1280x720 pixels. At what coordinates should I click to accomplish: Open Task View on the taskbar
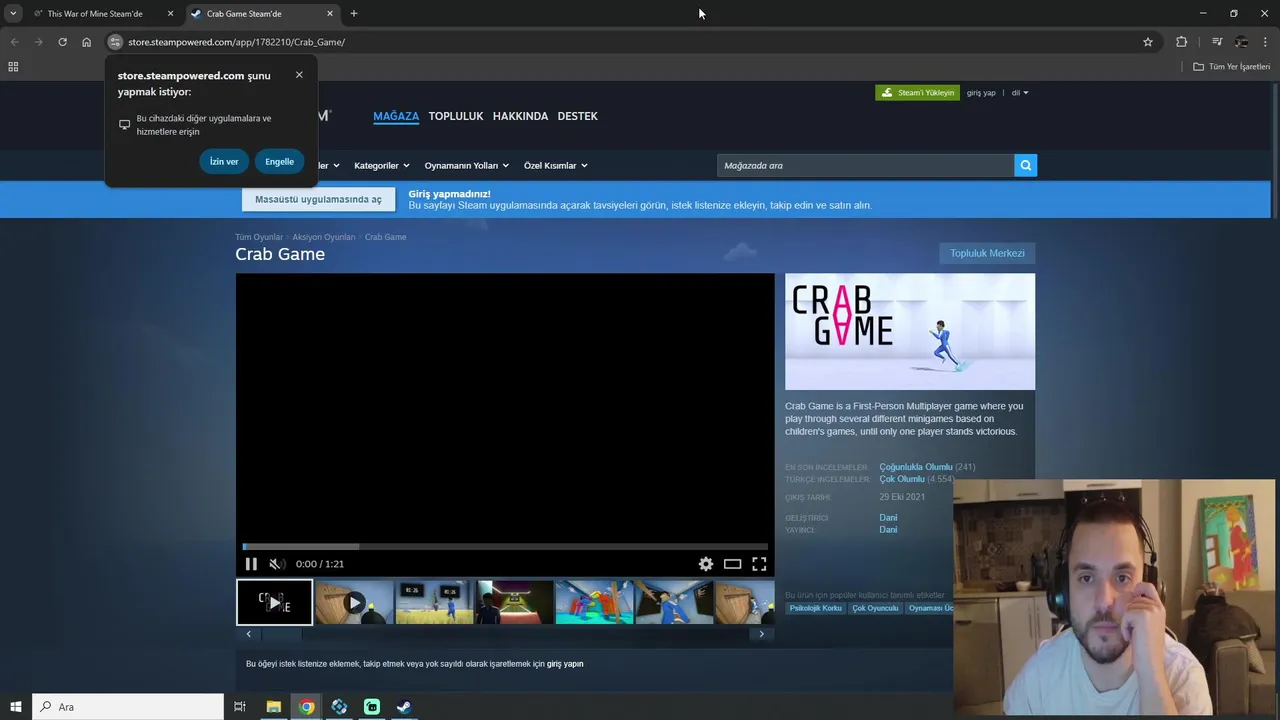240,707
